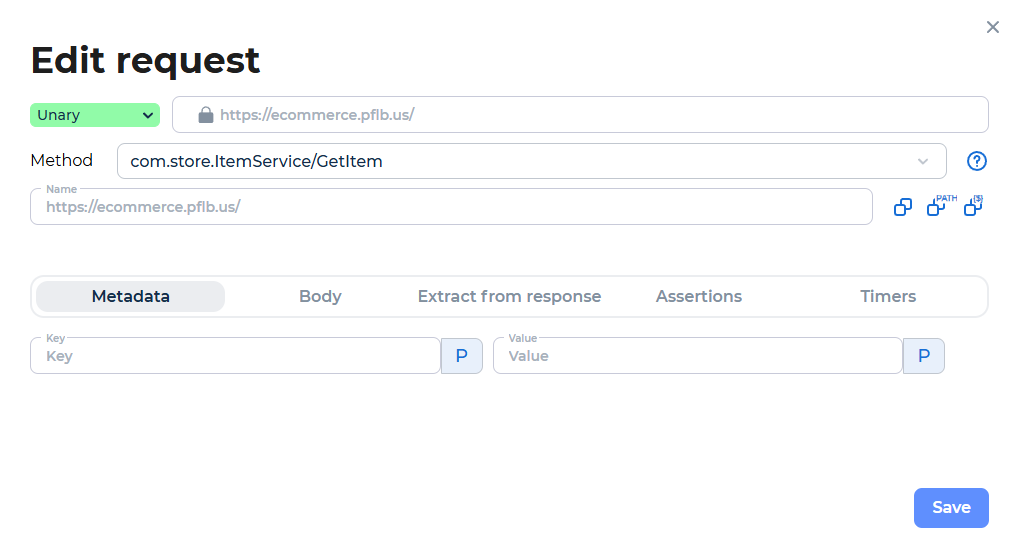
Task: Open the Assertions tab
Action: (699, 296)
